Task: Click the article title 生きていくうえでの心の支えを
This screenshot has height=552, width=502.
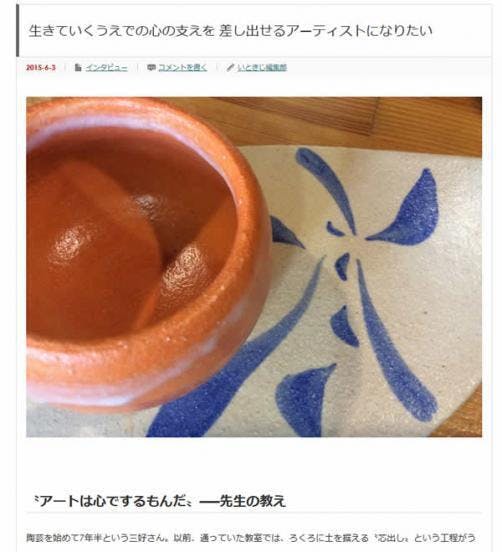Action: point(121,31)
